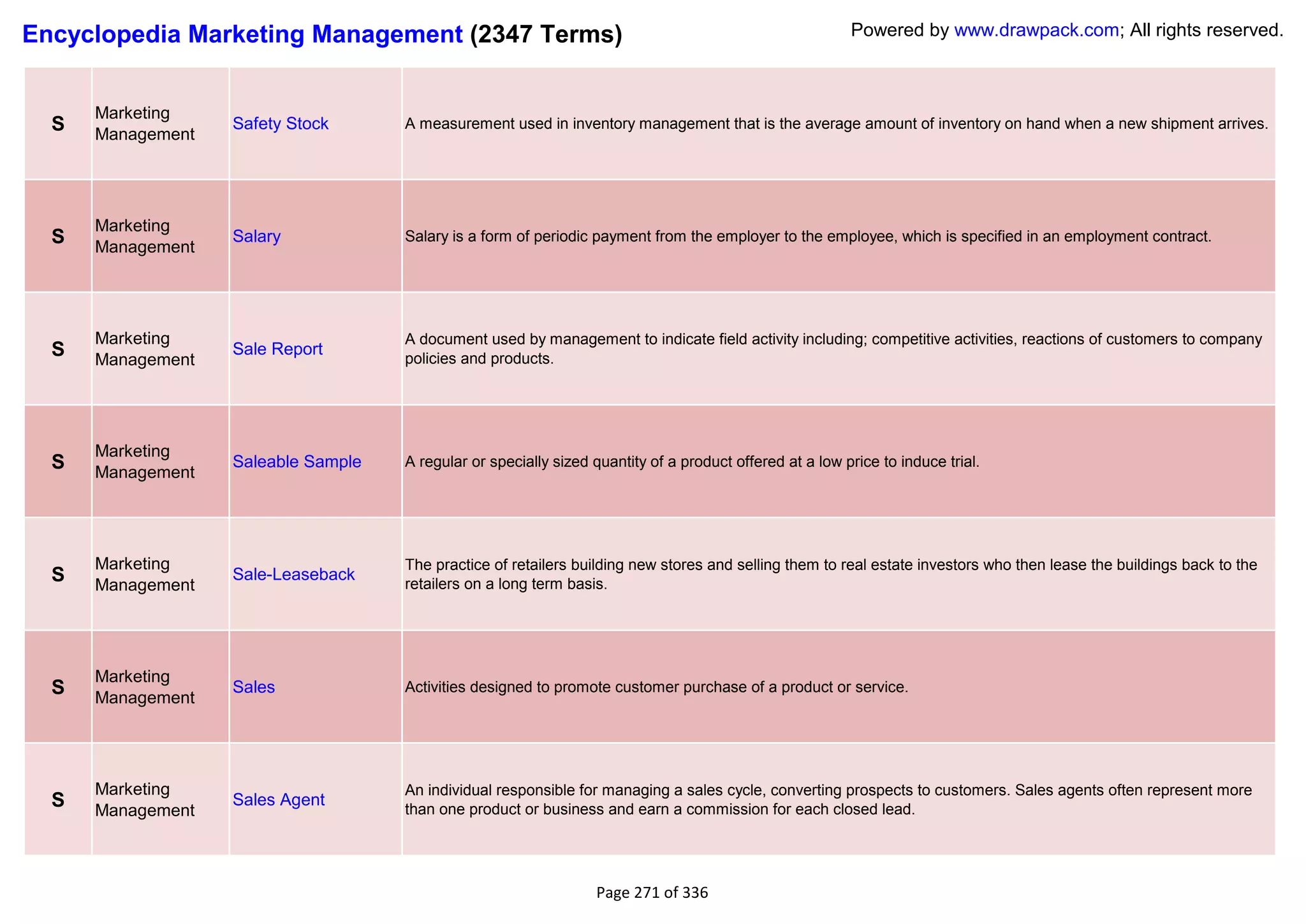Open the Sale-Leaseback term link

pyautogui.click(x=293, y=574)
